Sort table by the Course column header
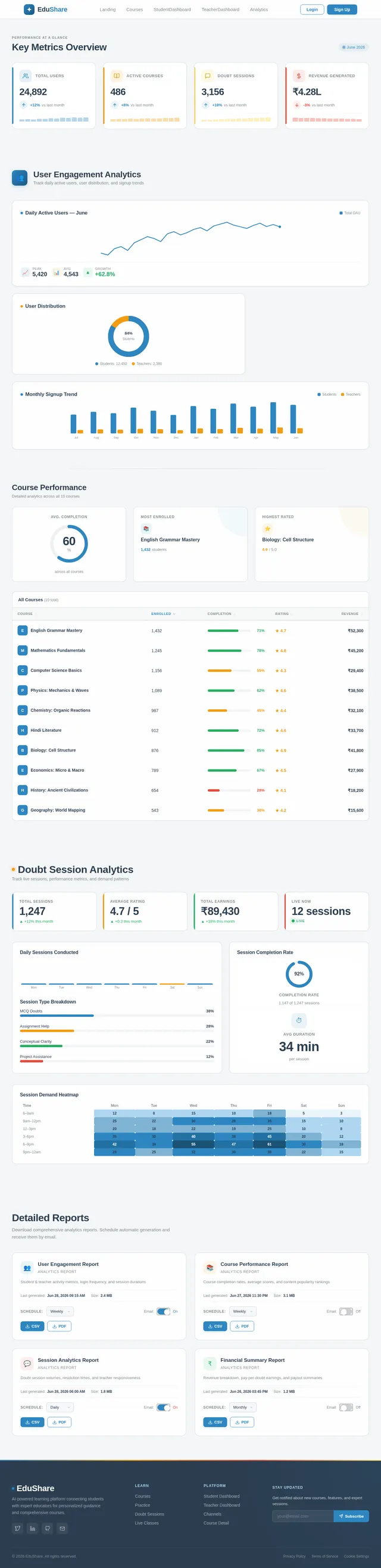 tap(27, 614)
